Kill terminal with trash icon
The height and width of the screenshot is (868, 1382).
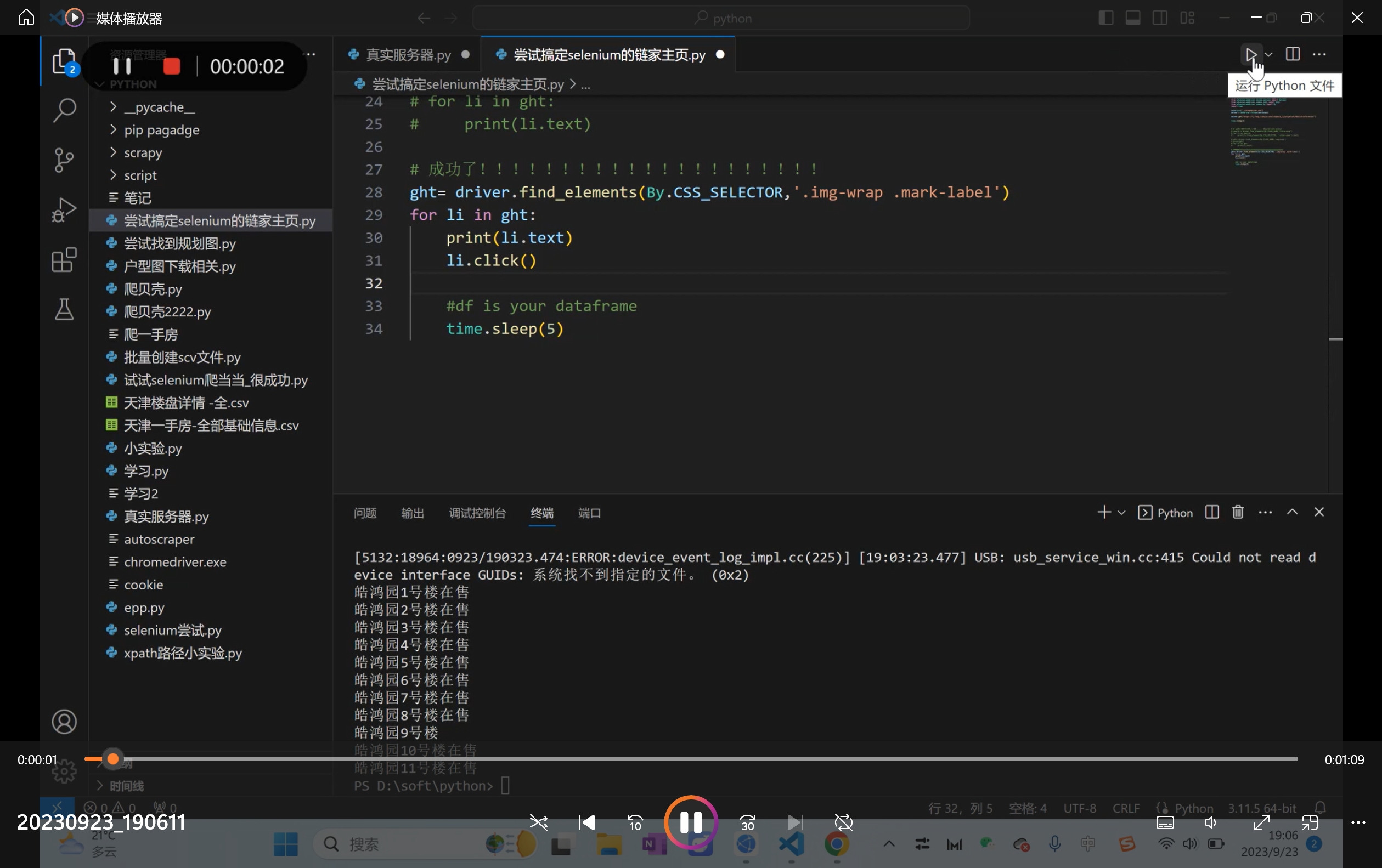point(1238,512)
